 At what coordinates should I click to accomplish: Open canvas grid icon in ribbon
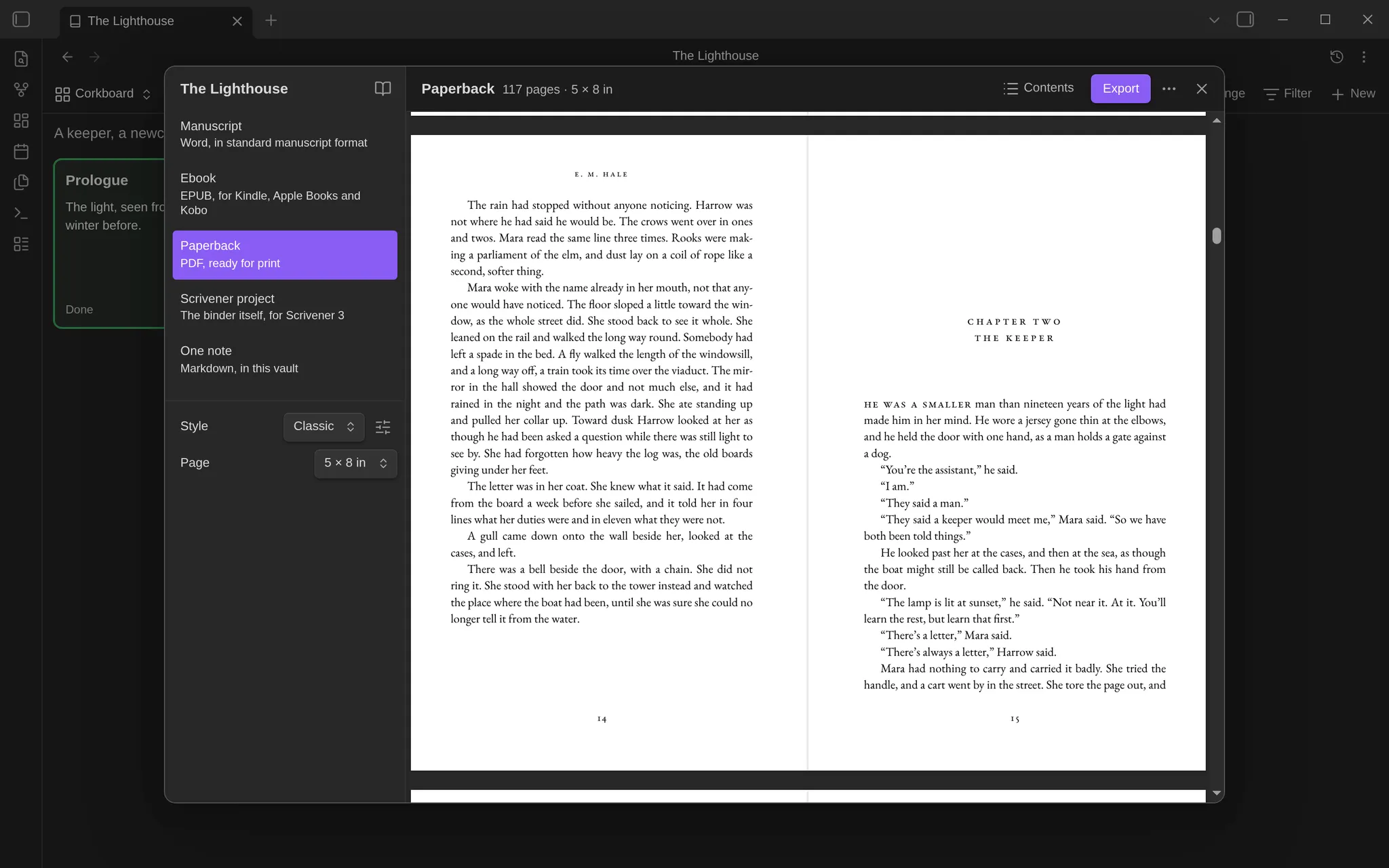coord(21,121)
